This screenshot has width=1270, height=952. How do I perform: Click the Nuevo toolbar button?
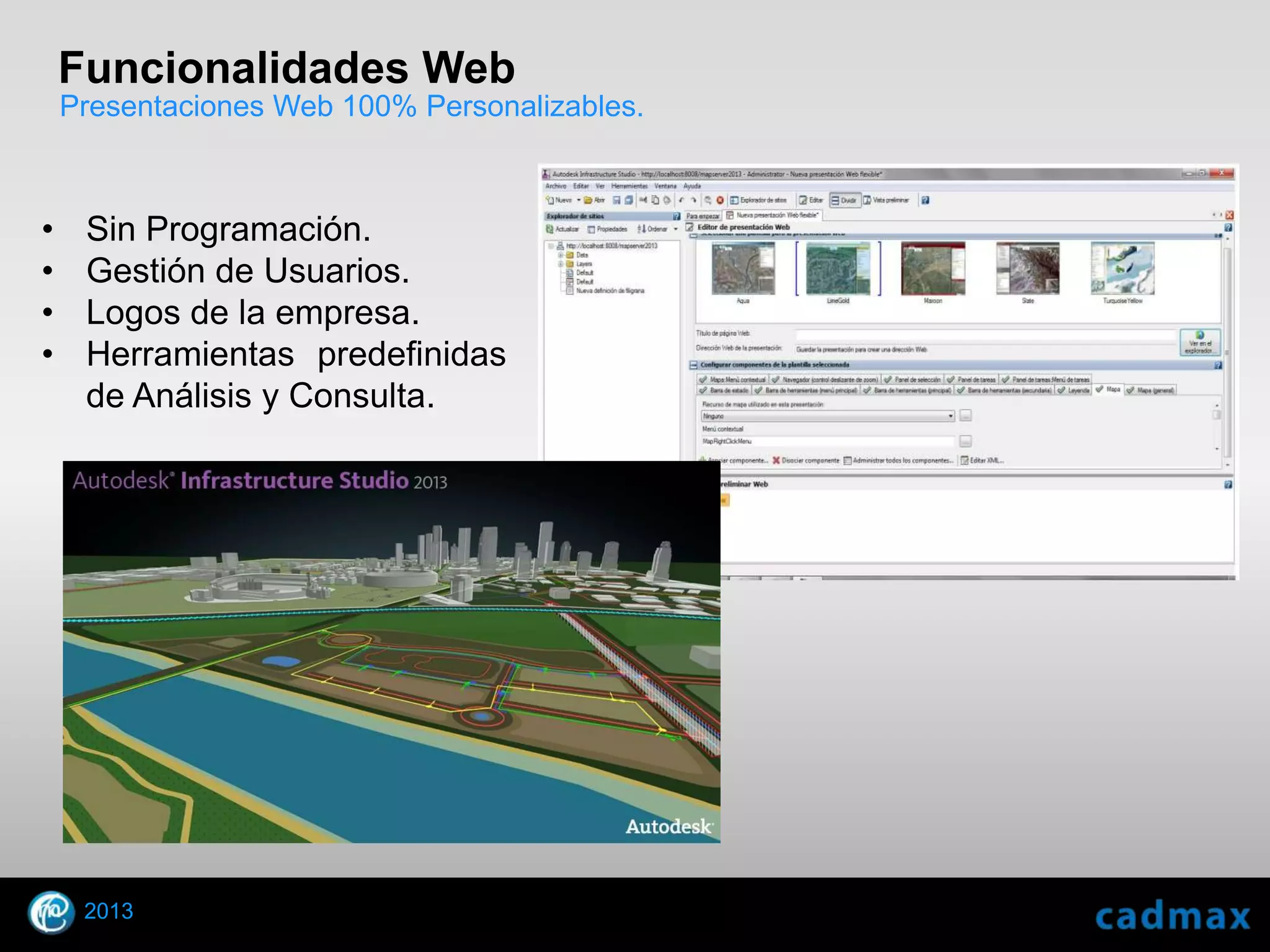click(x=559, y=200)
